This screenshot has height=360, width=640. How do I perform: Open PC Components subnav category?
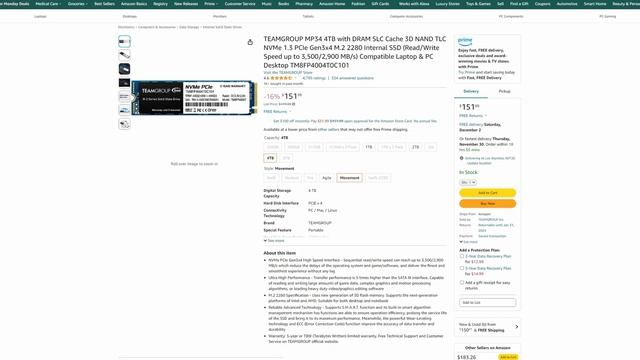[x=511, y=16]
